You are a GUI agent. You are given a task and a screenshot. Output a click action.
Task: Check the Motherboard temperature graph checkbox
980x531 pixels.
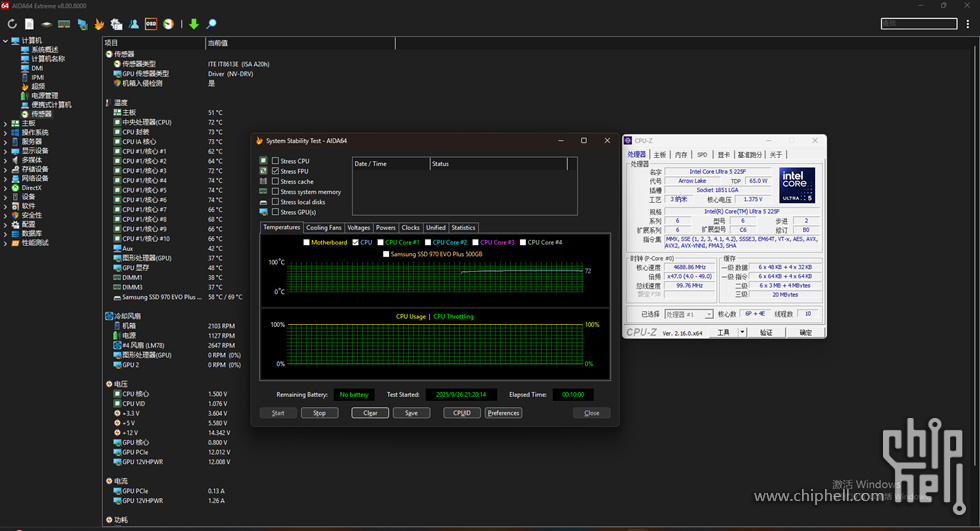coord(306,242)
